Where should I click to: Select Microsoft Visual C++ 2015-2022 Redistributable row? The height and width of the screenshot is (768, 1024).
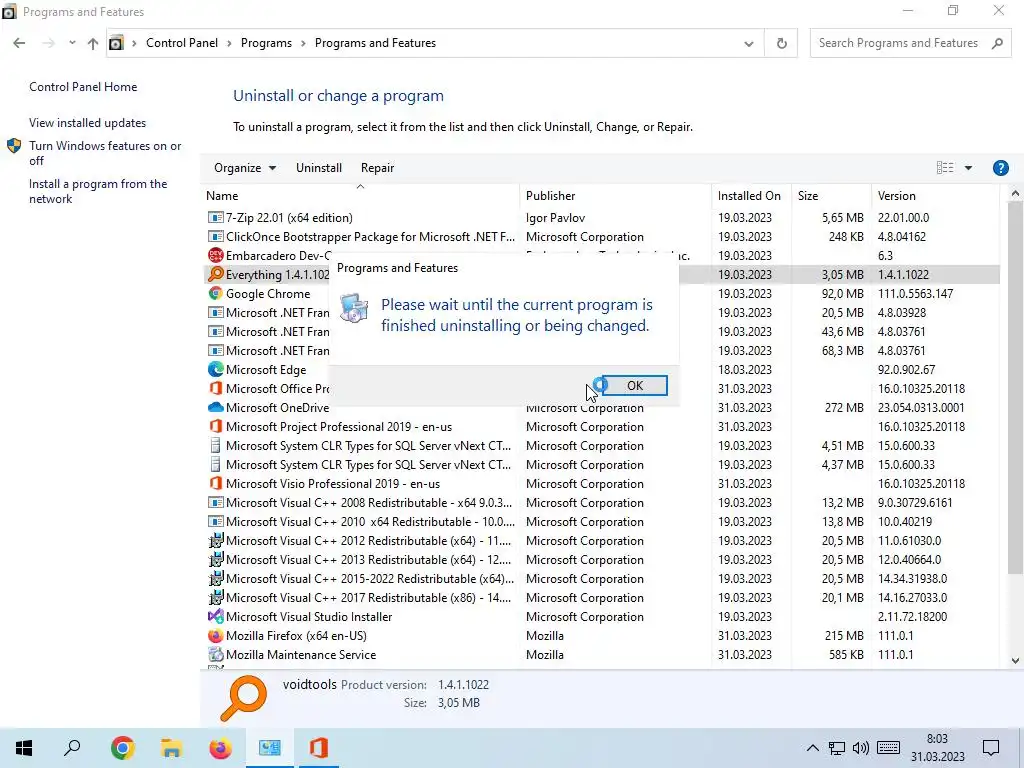pyautogui.click(x=602, y=579)
